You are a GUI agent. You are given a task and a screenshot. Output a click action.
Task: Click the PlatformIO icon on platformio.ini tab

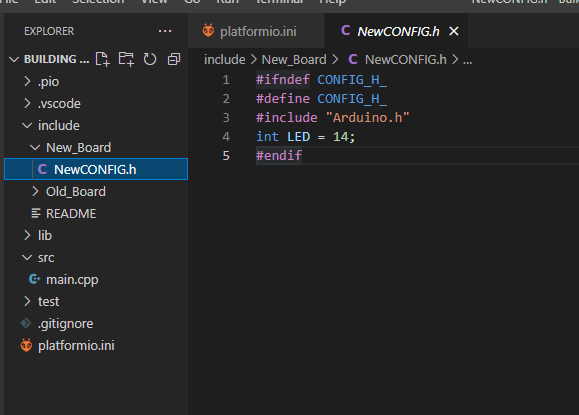click(x=208, y=31)
